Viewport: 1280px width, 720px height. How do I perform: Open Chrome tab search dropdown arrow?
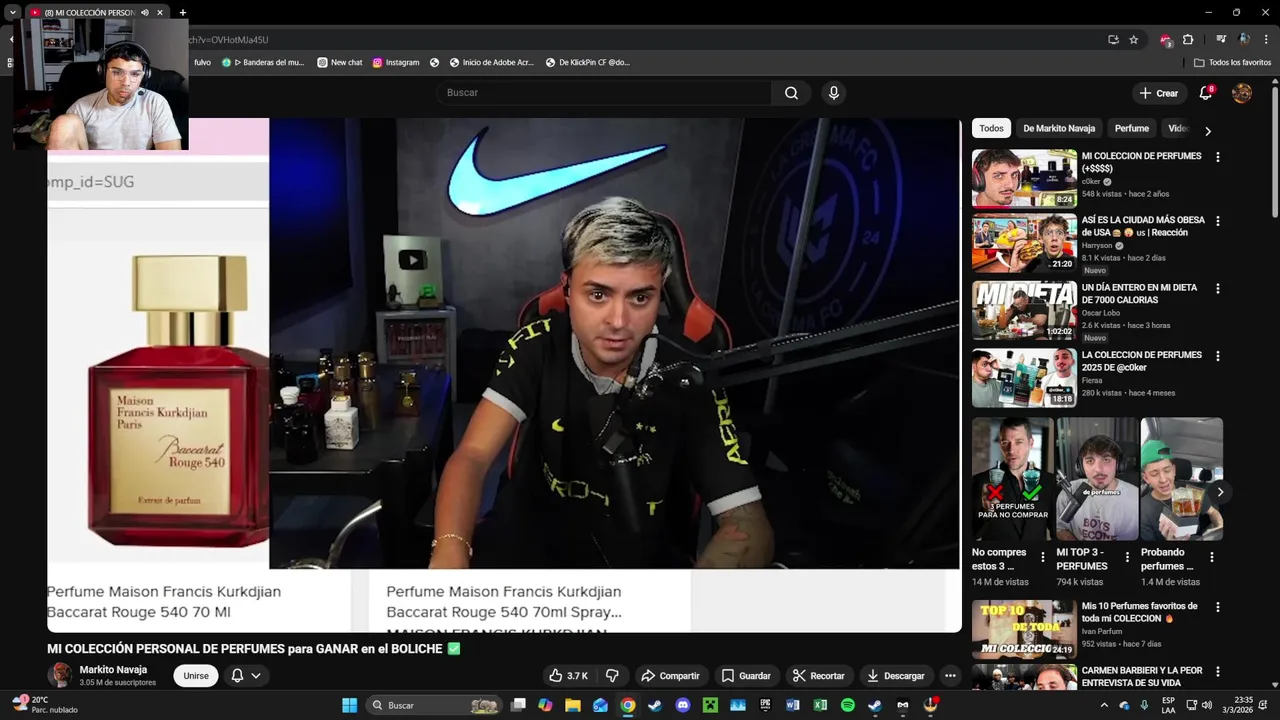(12, 13)
